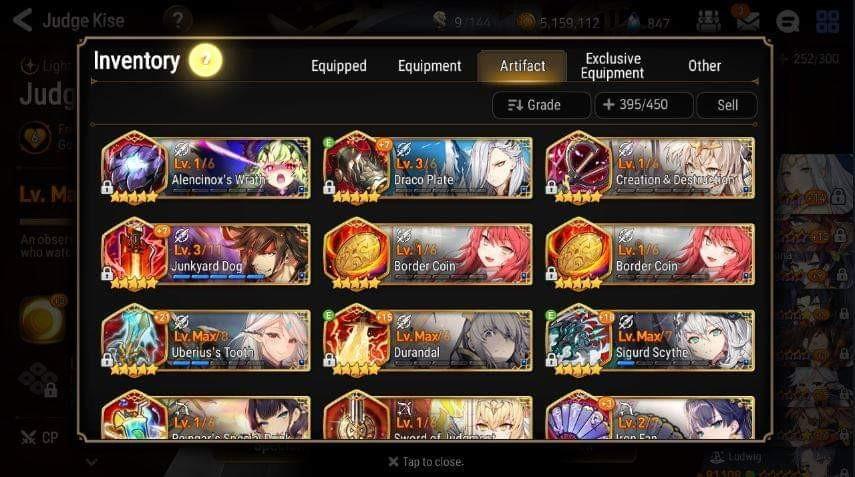Select the Uberius's Tooth artifact card
Image resolution: width=855 pixels, height=477 pixels.
click(x=206, y=340)
